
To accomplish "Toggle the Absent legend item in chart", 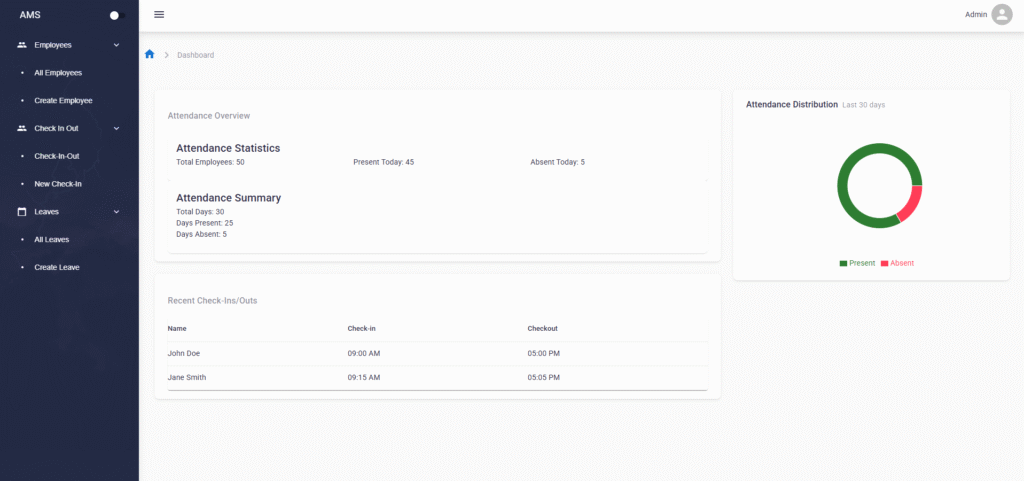I will [897, 263].
